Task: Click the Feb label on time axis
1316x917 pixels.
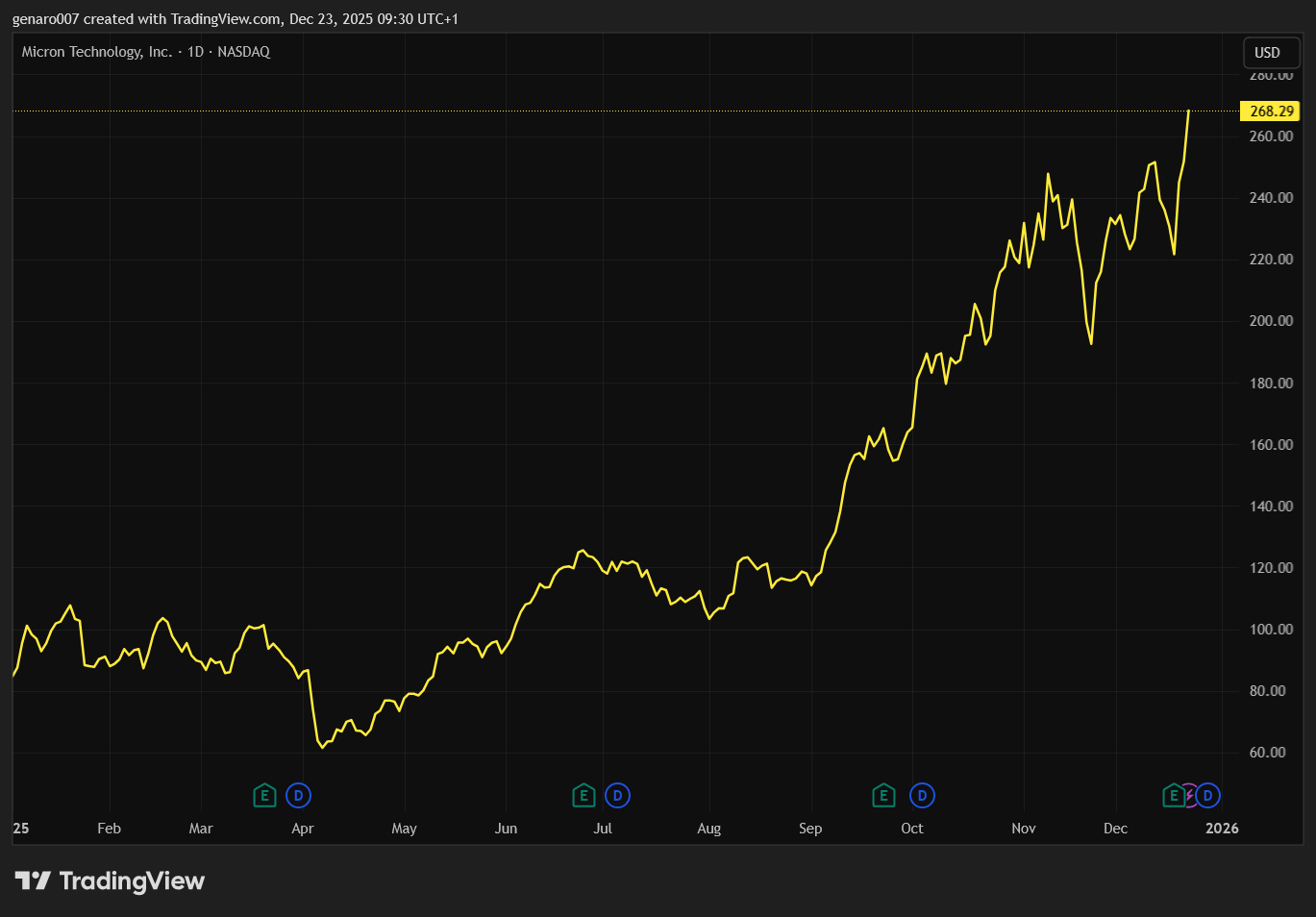Action: coord(110,829)
